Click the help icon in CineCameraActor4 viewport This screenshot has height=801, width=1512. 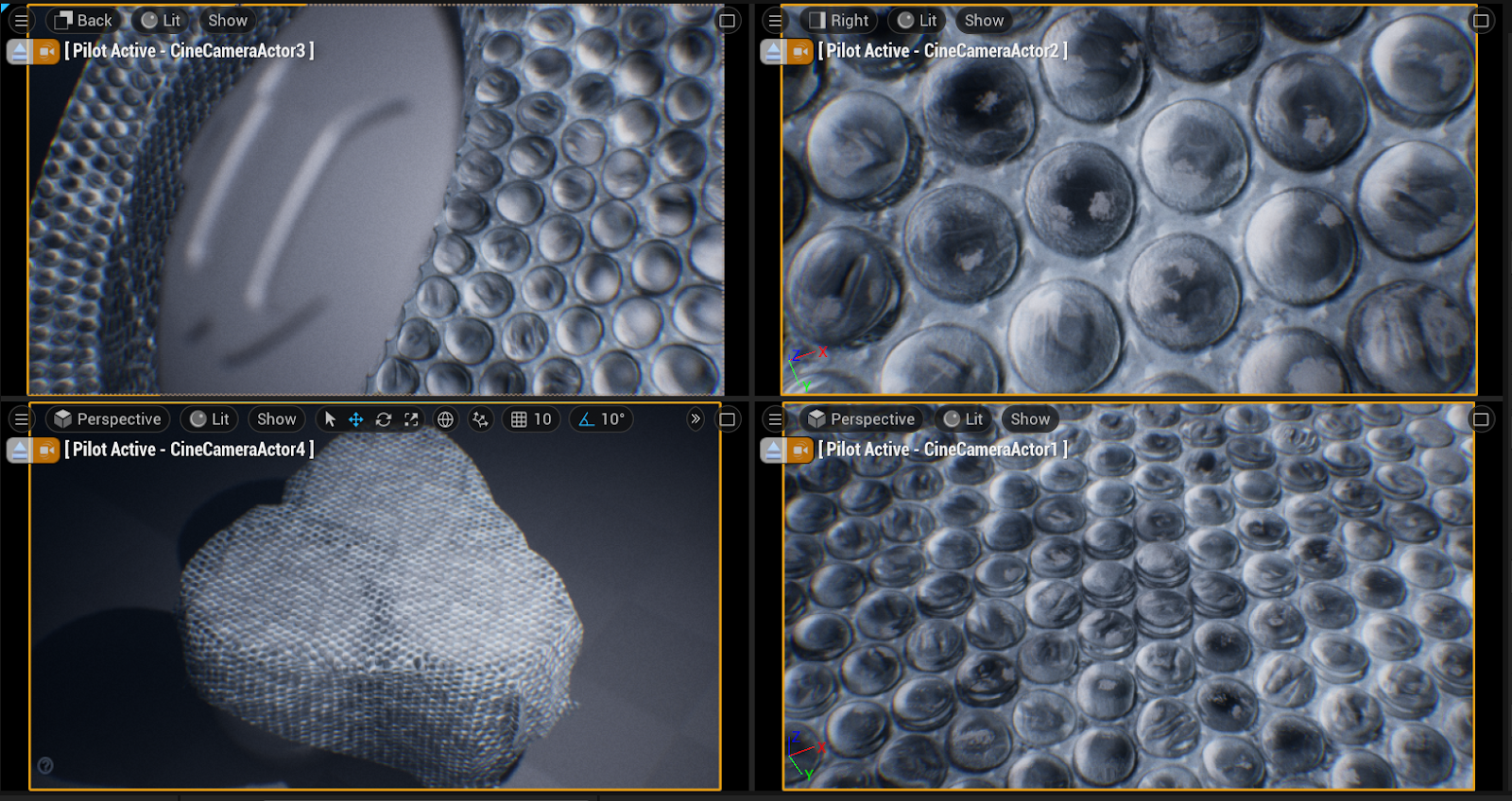coord(45,765)
